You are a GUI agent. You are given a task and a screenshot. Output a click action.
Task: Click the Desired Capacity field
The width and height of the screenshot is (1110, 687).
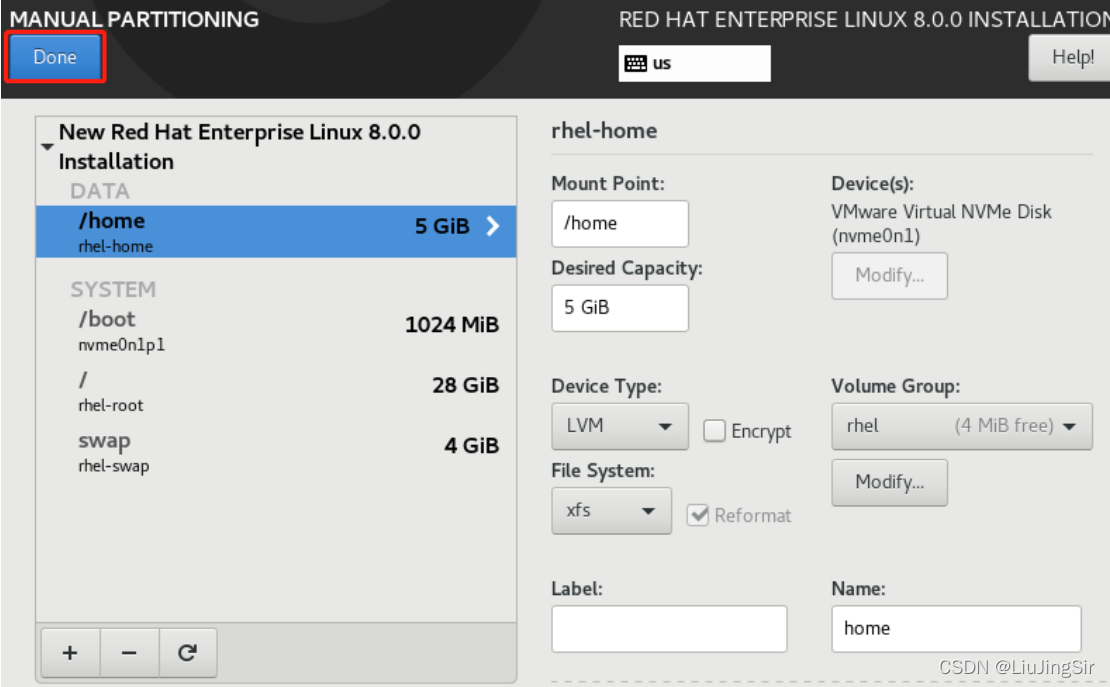click(619, 308)
